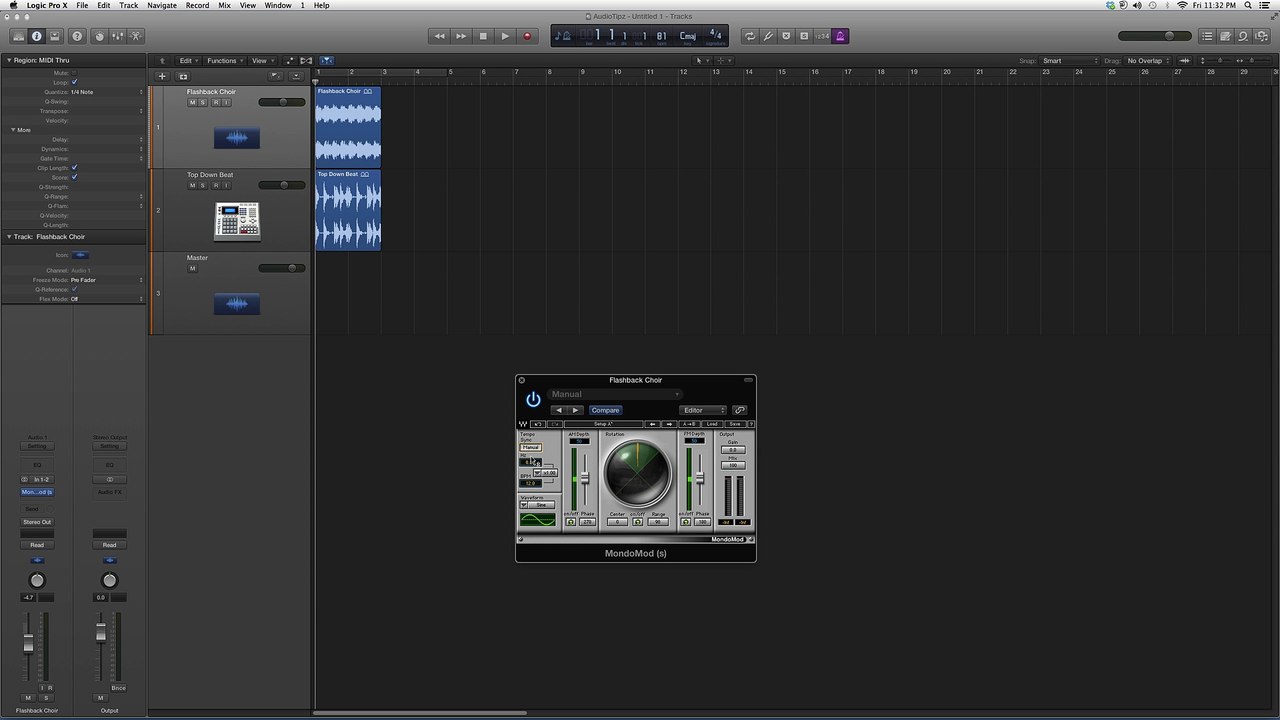Open the Functions dropdown menu

pyautogui.click(x=226, y=60)
